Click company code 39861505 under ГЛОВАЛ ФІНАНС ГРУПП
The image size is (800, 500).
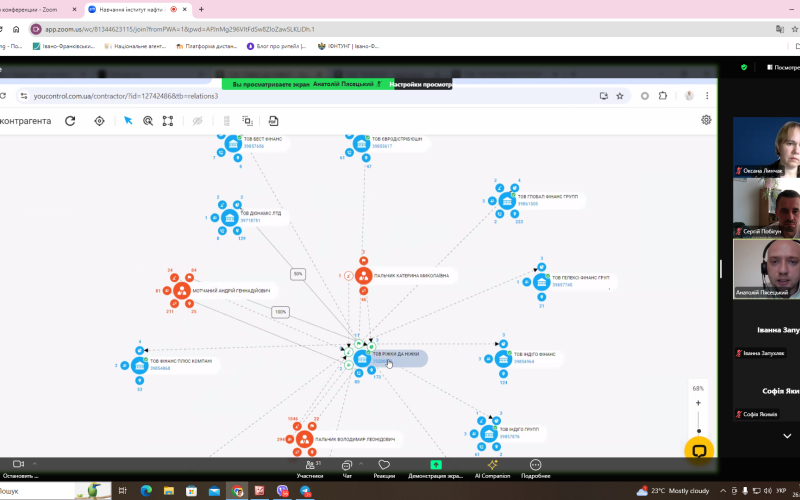coord(528,204)
